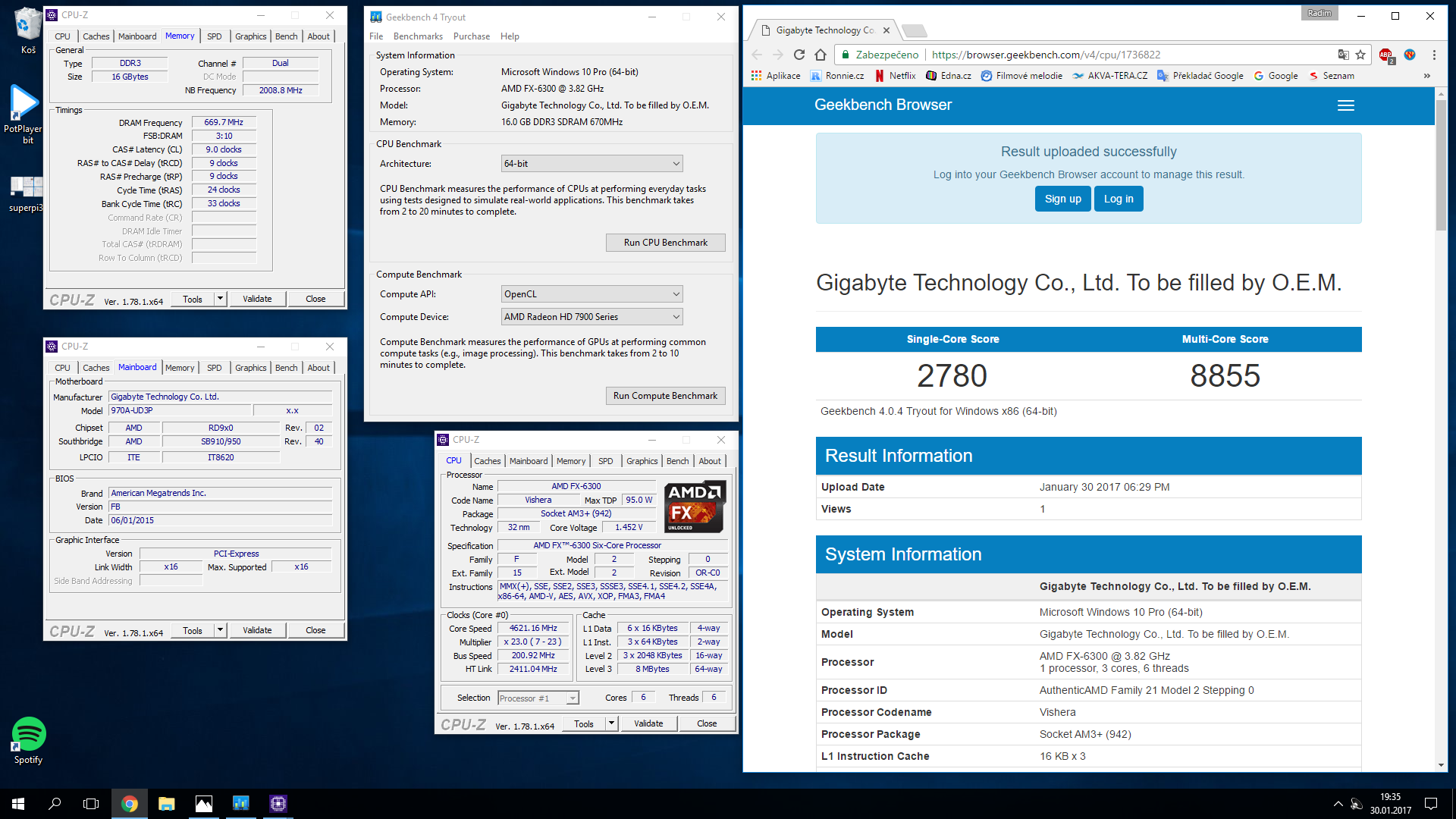1456x819 pixels.
Task: Expand Tools dropdown in processor CPU-Z window
Action: point(611,723)
